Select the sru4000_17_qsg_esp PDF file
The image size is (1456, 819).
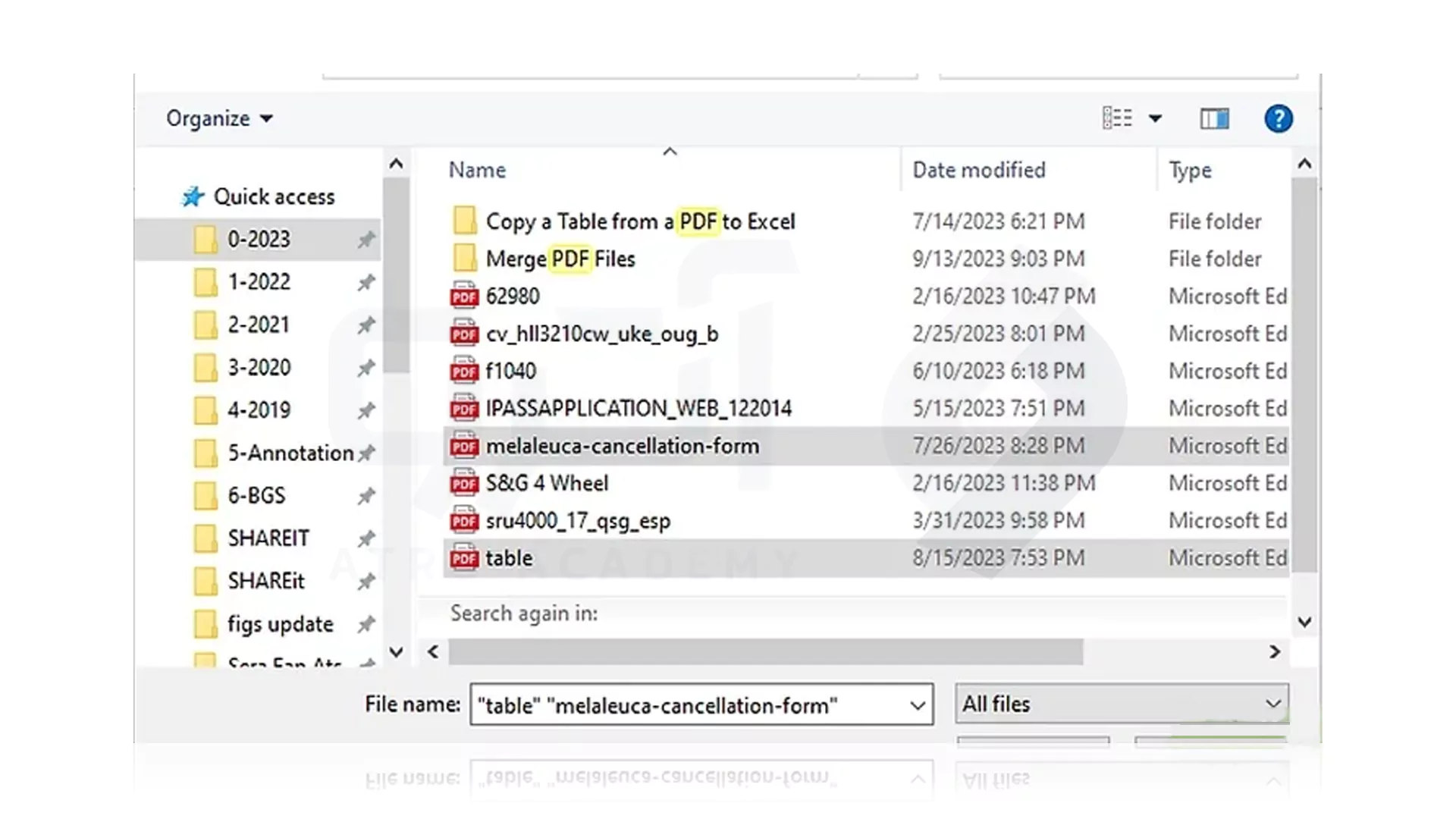click(x=578, y=521)
